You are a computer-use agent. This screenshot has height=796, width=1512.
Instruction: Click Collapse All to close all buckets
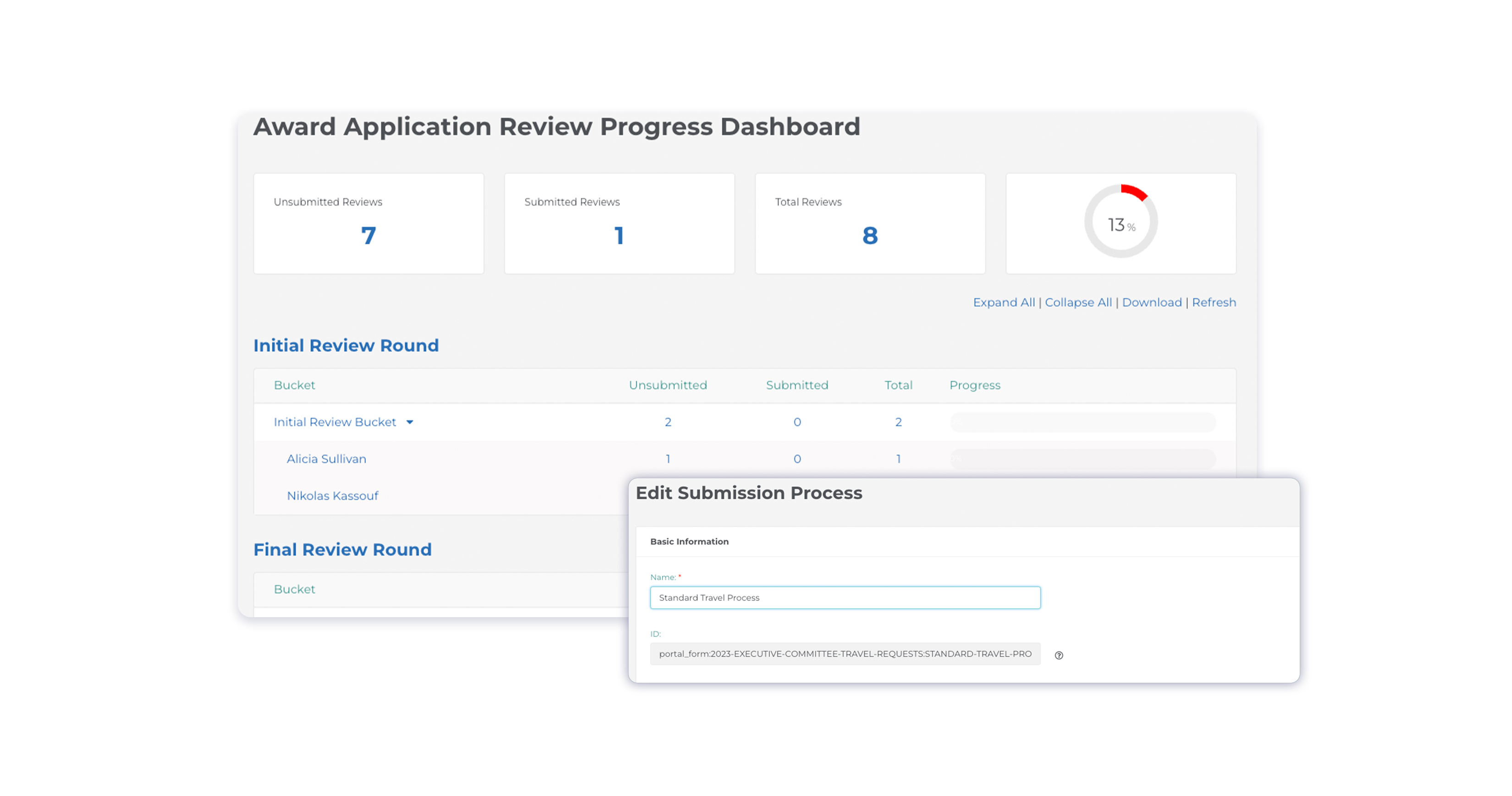[x=1078, y=302]
